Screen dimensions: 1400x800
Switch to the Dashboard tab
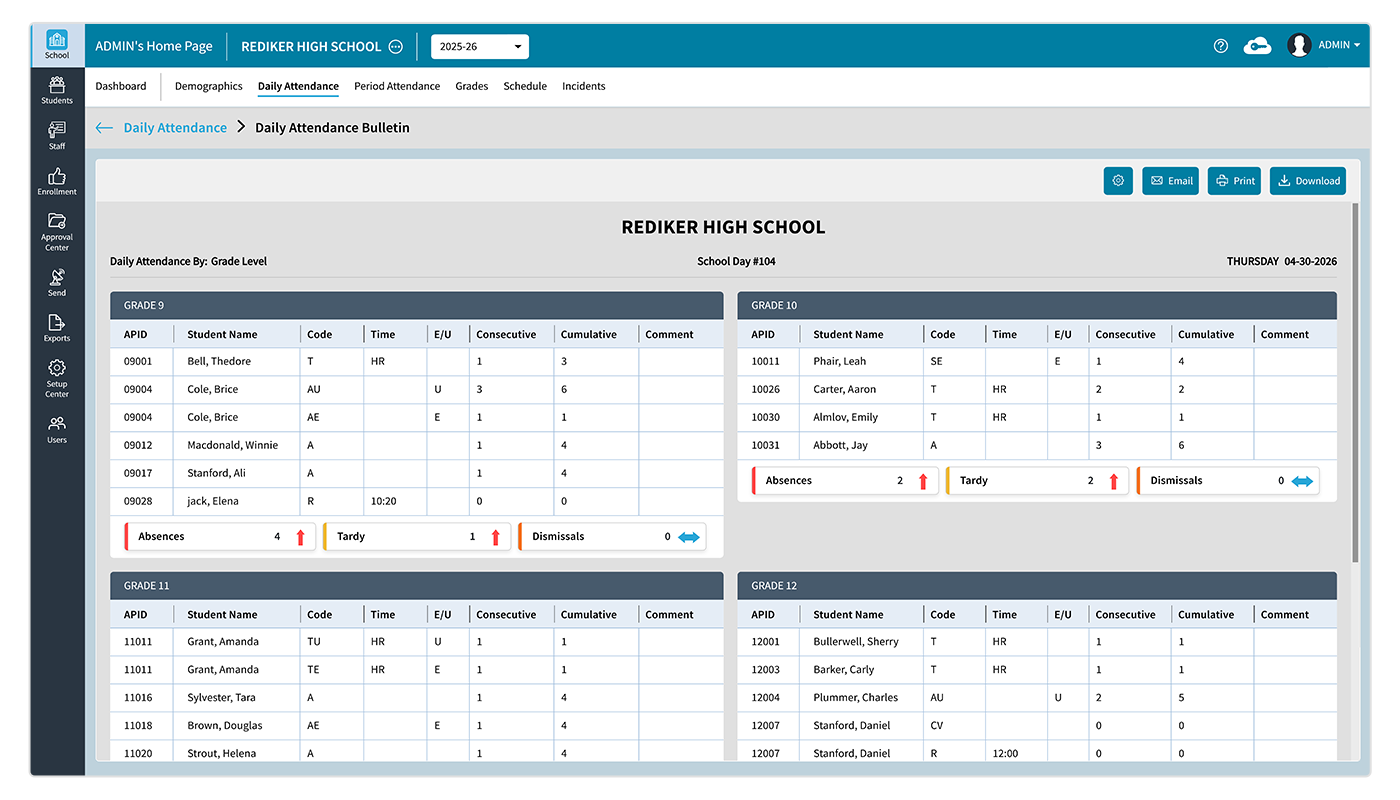point(121,86)
